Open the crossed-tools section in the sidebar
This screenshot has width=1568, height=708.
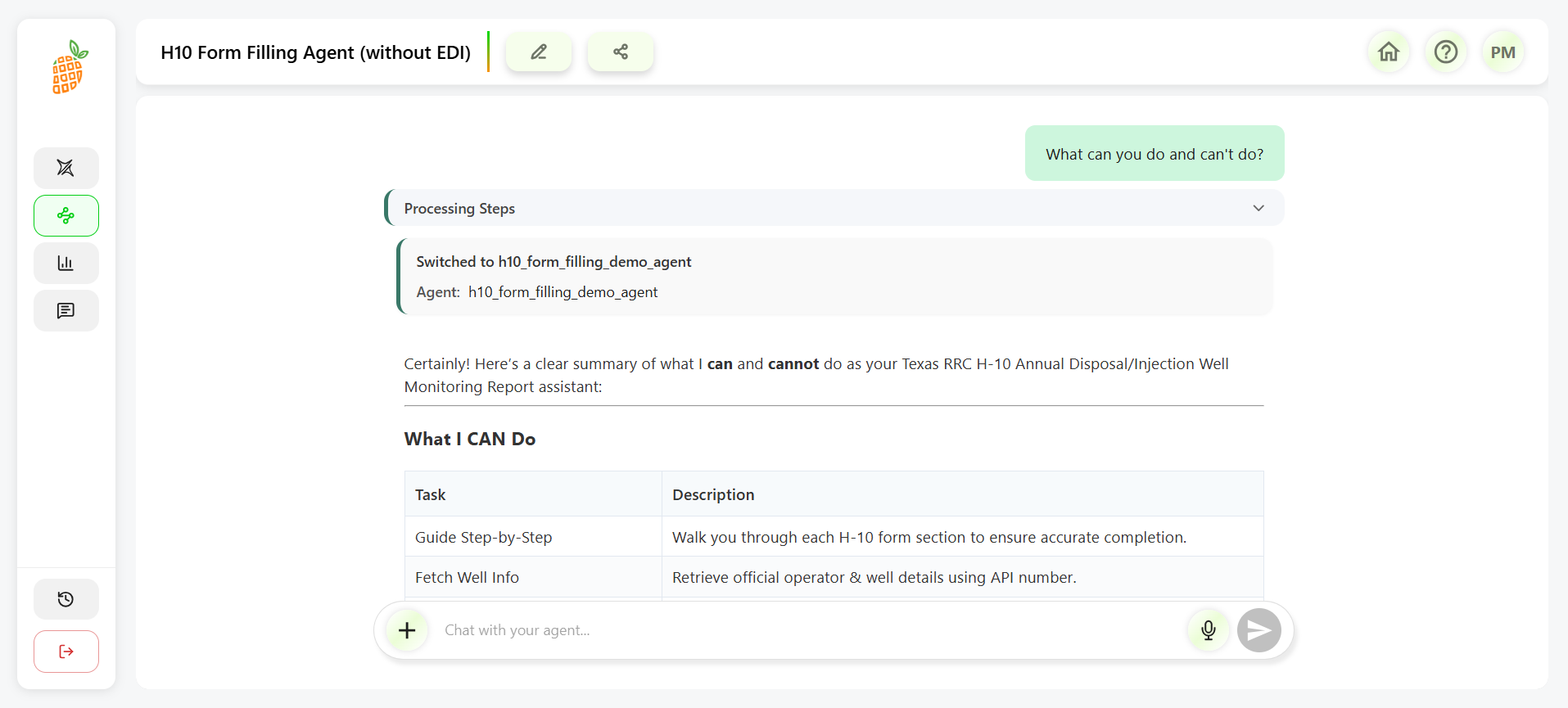66,168
